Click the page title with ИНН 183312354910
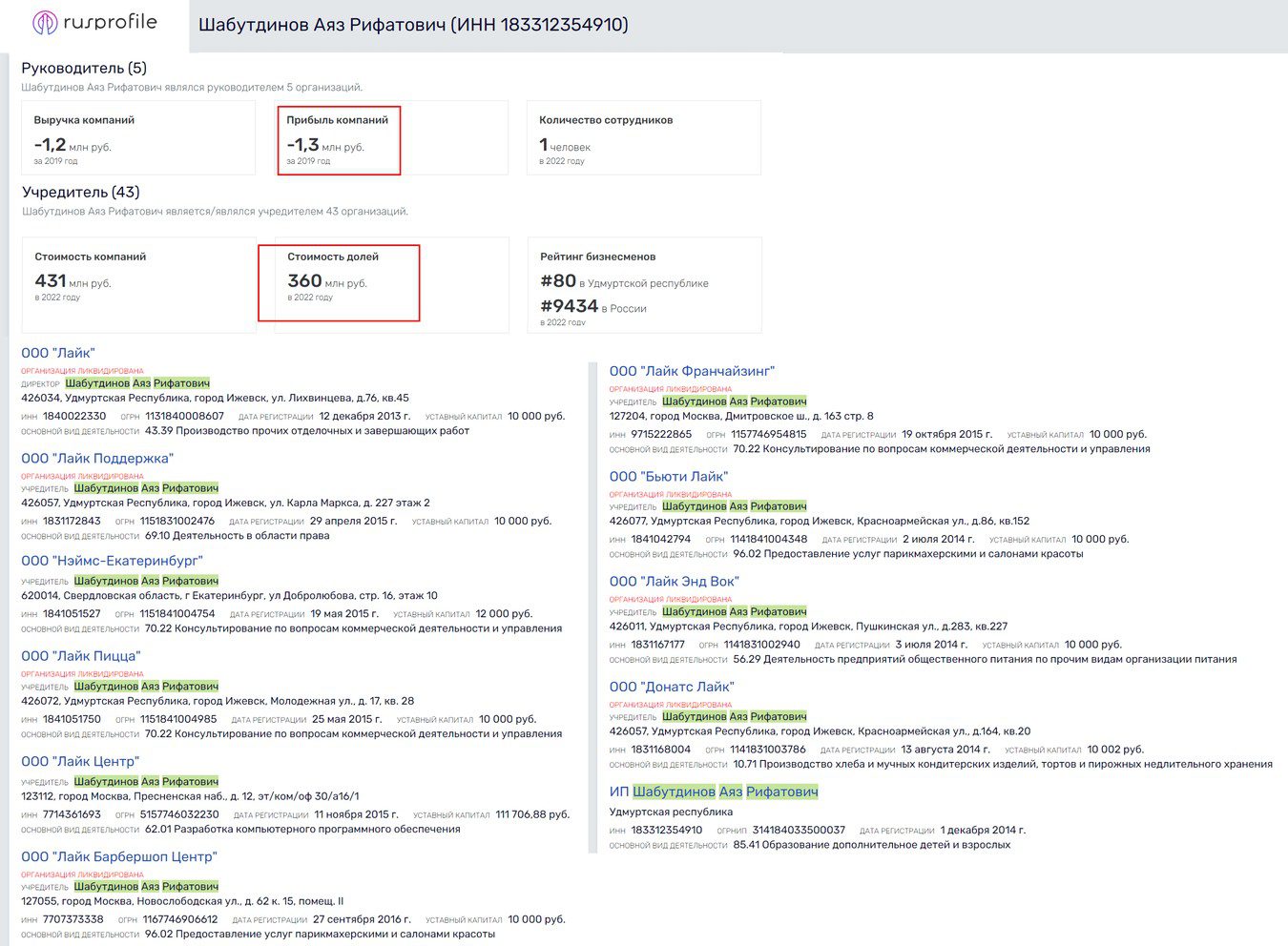Screen dimensions: 1288x946 [x=413, y=25]
